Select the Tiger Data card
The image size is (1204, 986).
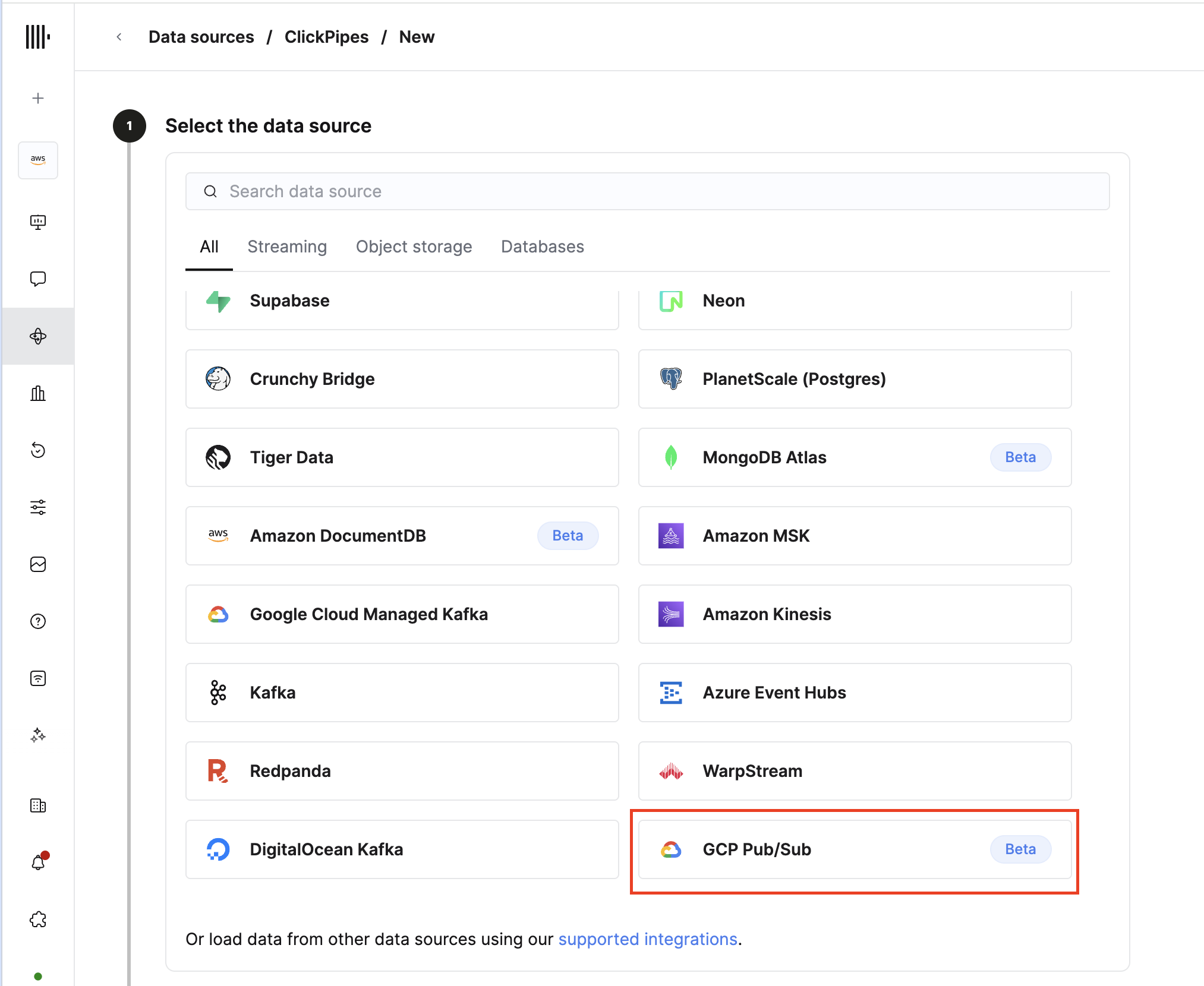click(402, 457)
